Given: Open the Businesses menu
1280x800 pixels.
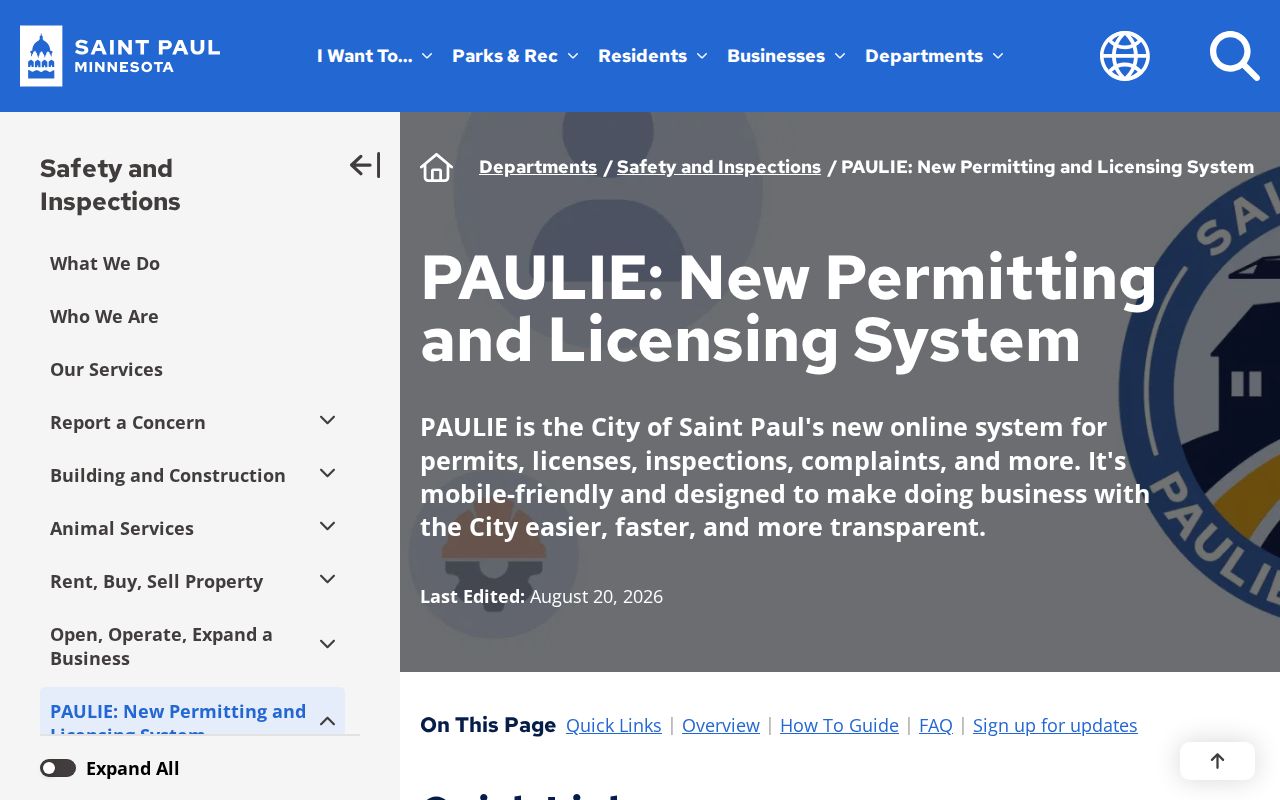Looking at the screenshot, I should (786, 56).
